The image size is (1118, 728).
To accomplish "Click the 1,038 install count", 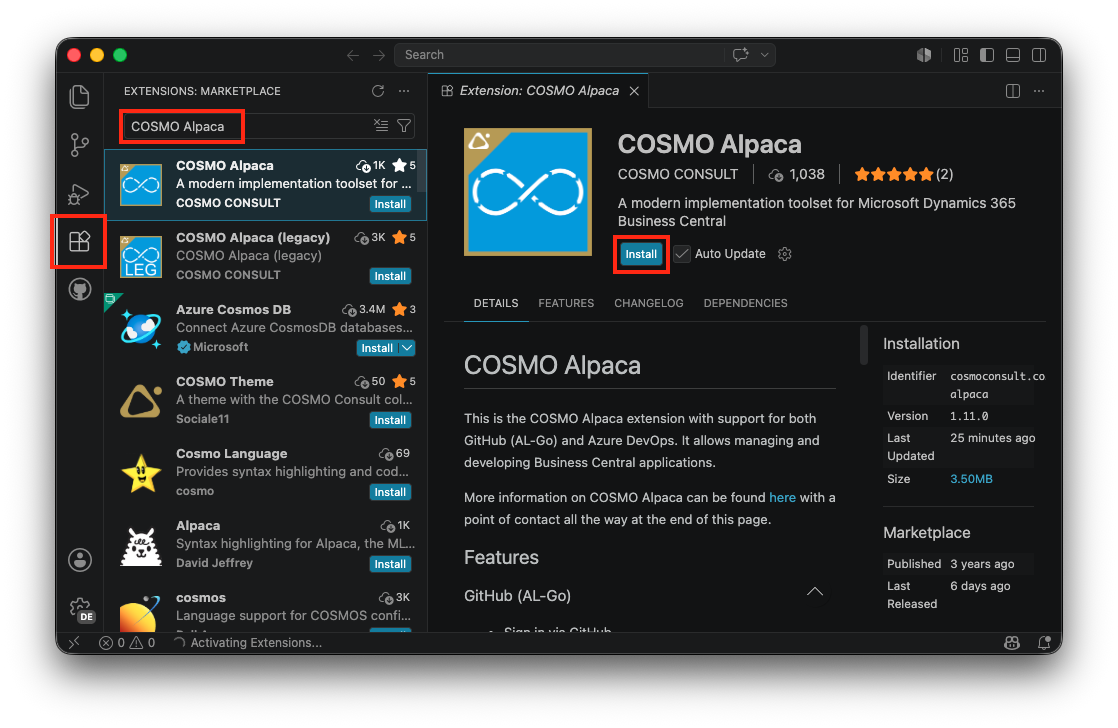I will pos(796,174).
